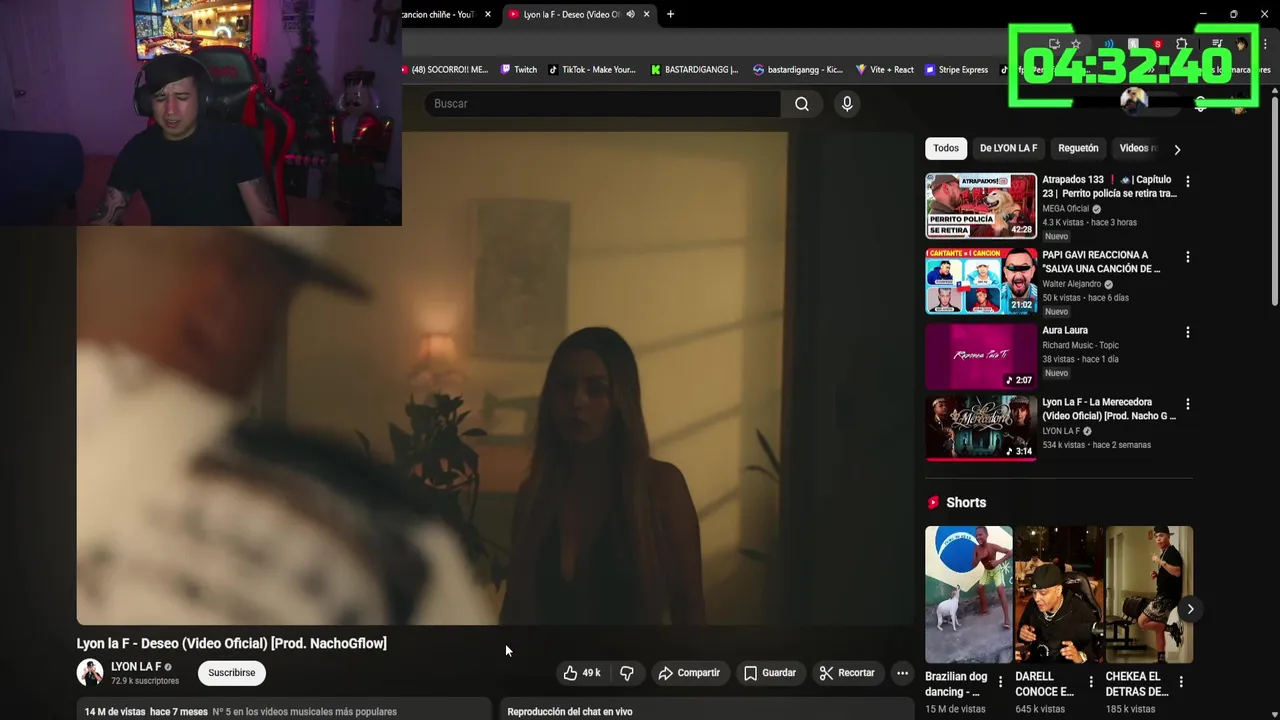Expand Reproducción del chat en vivo

[x=706, y=710]
